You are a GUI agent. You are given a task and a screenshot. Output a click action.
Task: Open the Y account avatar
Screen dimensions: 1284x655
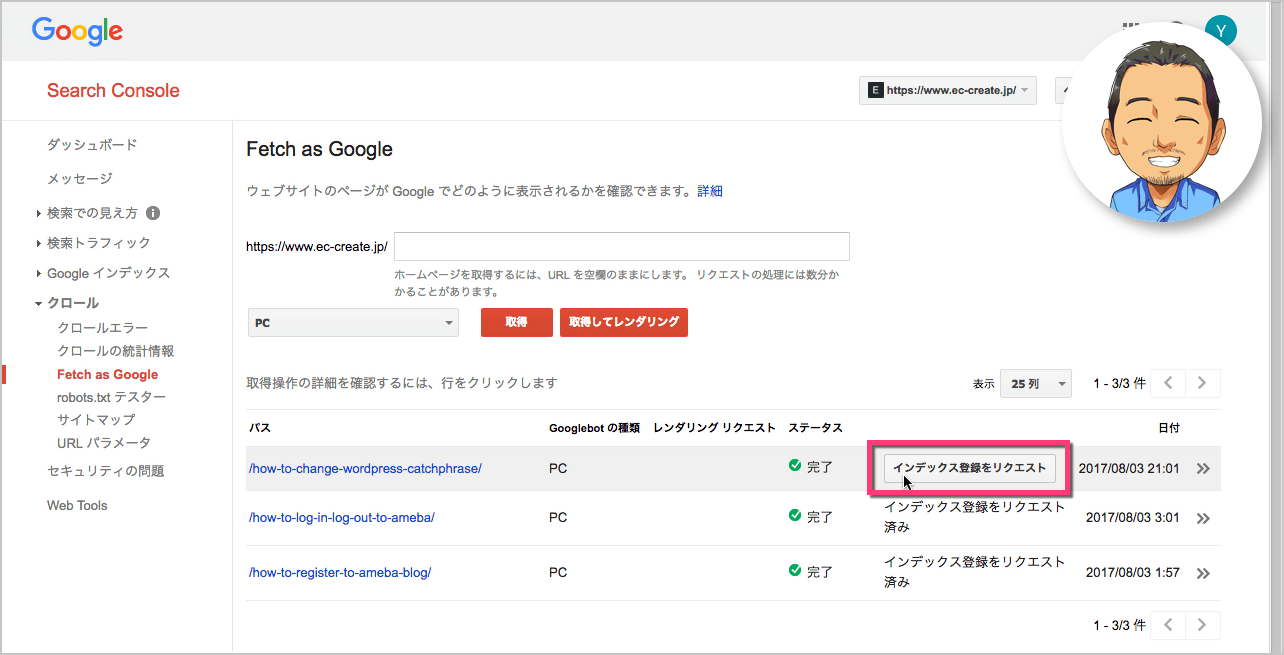[x=1220, y=30]
